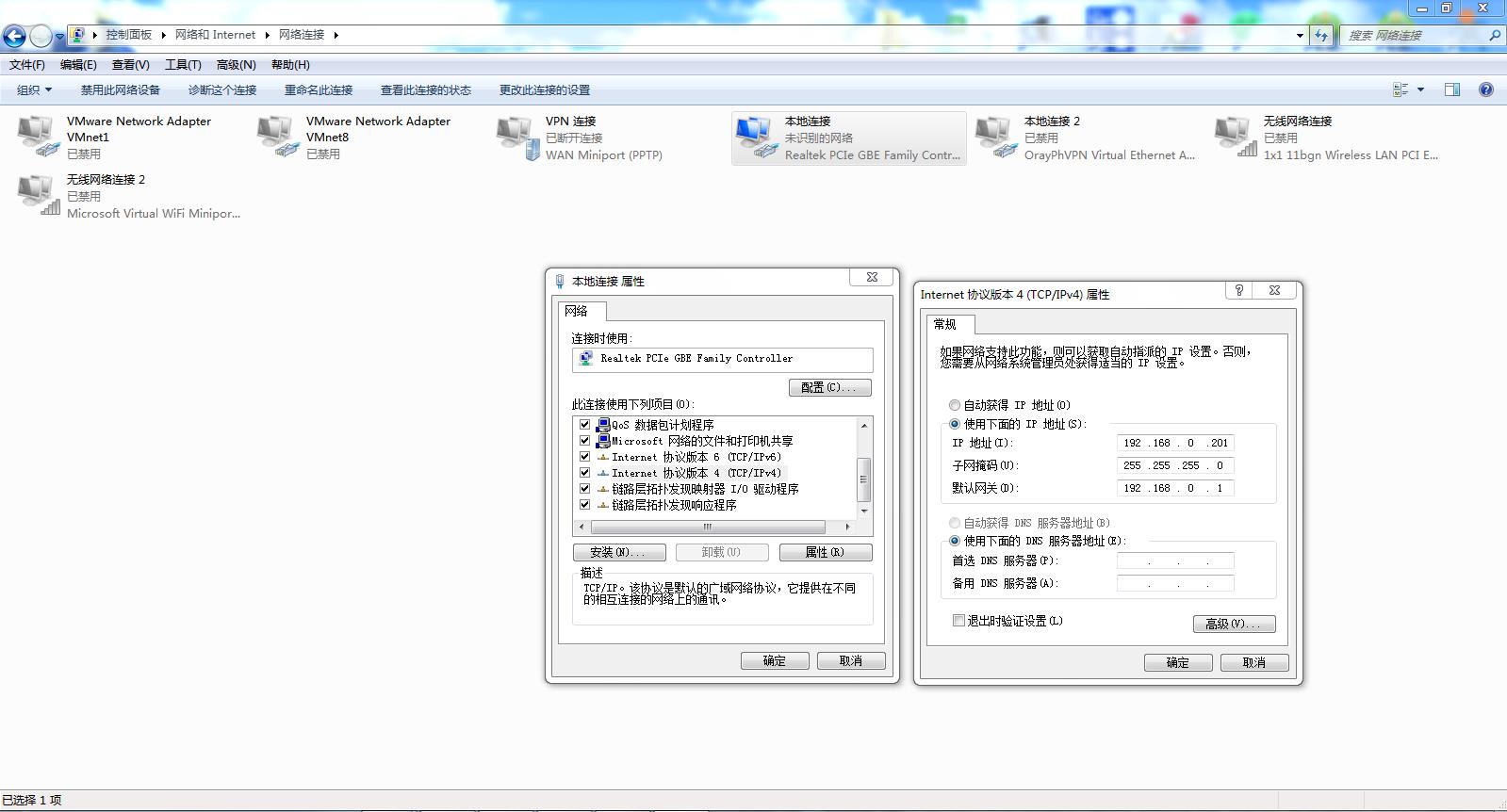Select 自动获得 IP 地址 radio button
This screenshot has width=1507, height=812.
pos(955,405)
